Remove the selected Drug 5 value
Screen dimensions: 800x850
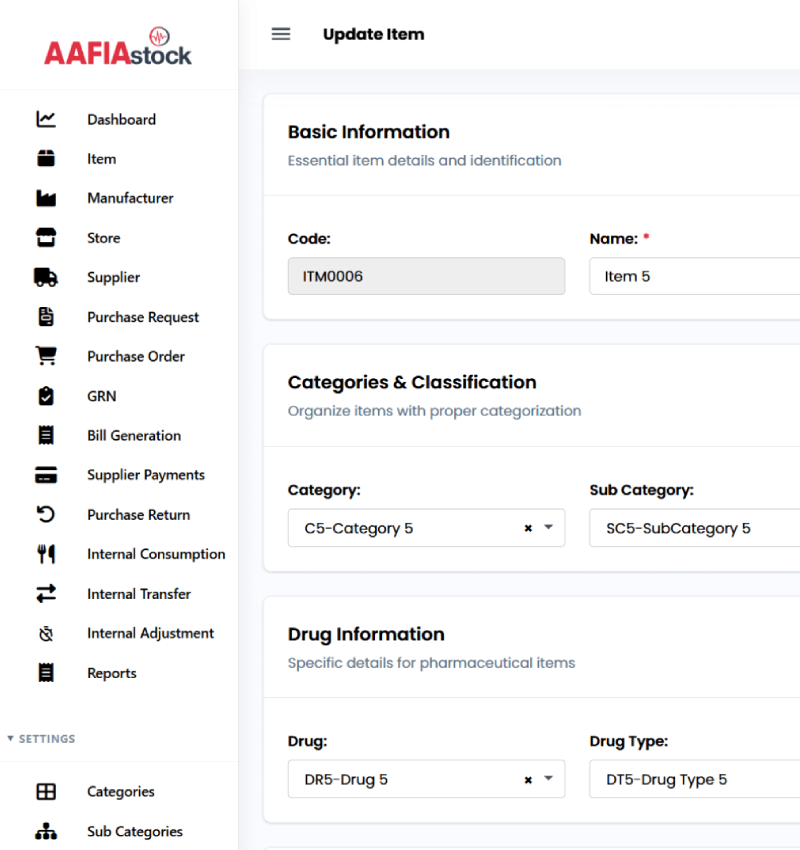click(x=528, y=780)
